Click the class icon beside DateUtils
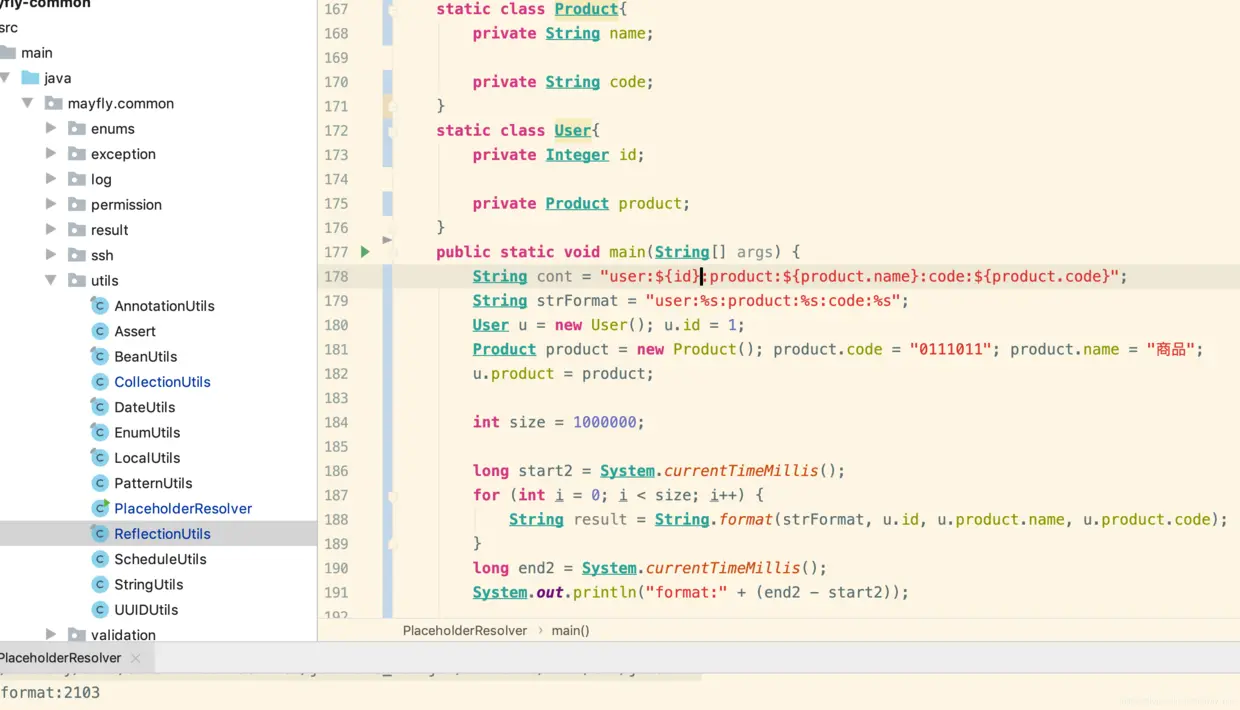 pyautogui.click(x=98, y=407)
